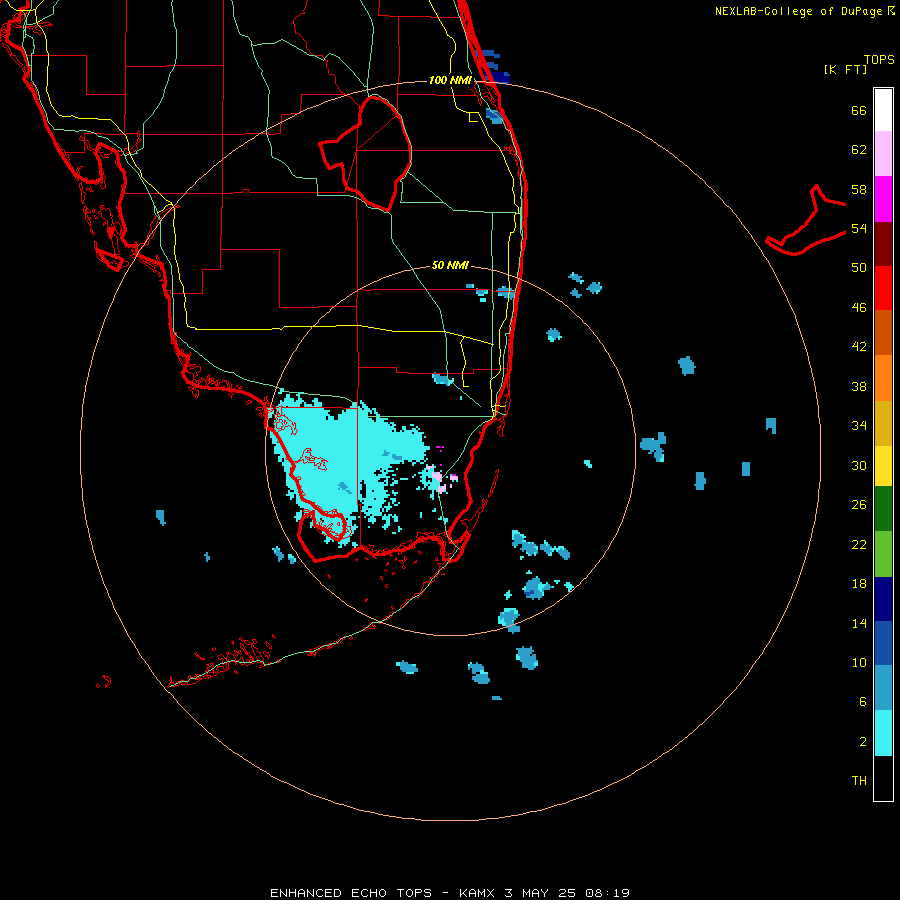
Task: Click the 42 legend value
Action: [x=859, y=347]
